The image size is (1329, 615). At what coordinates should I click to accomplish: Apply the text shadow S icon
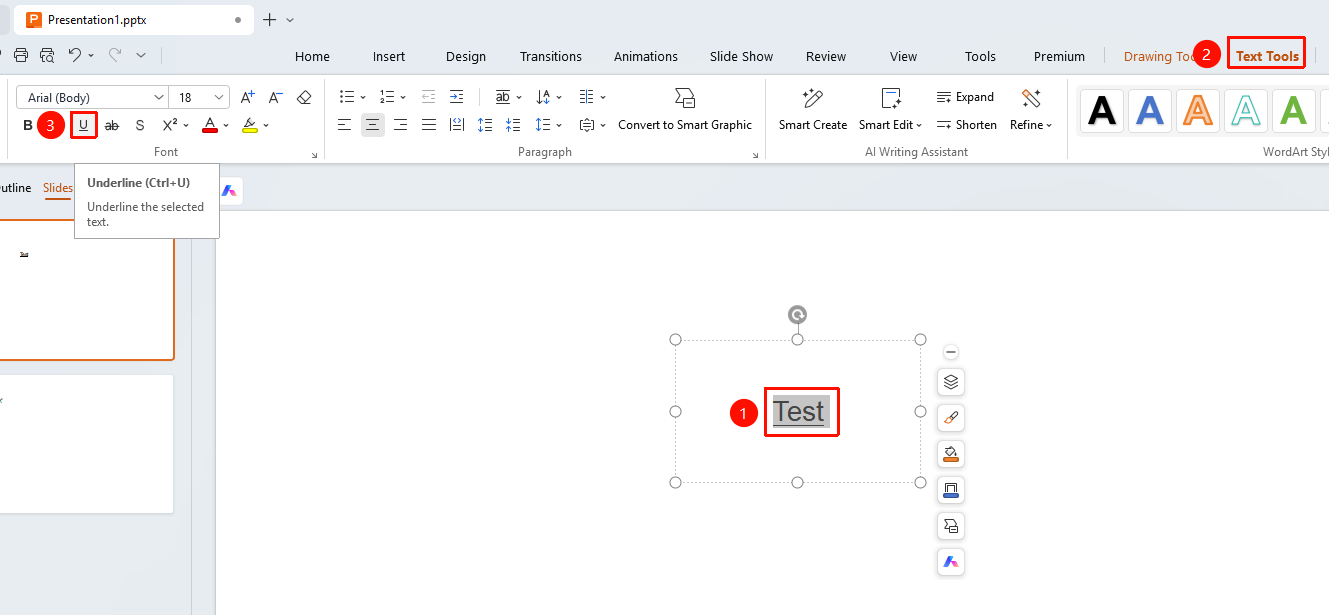tap(140, 125)
